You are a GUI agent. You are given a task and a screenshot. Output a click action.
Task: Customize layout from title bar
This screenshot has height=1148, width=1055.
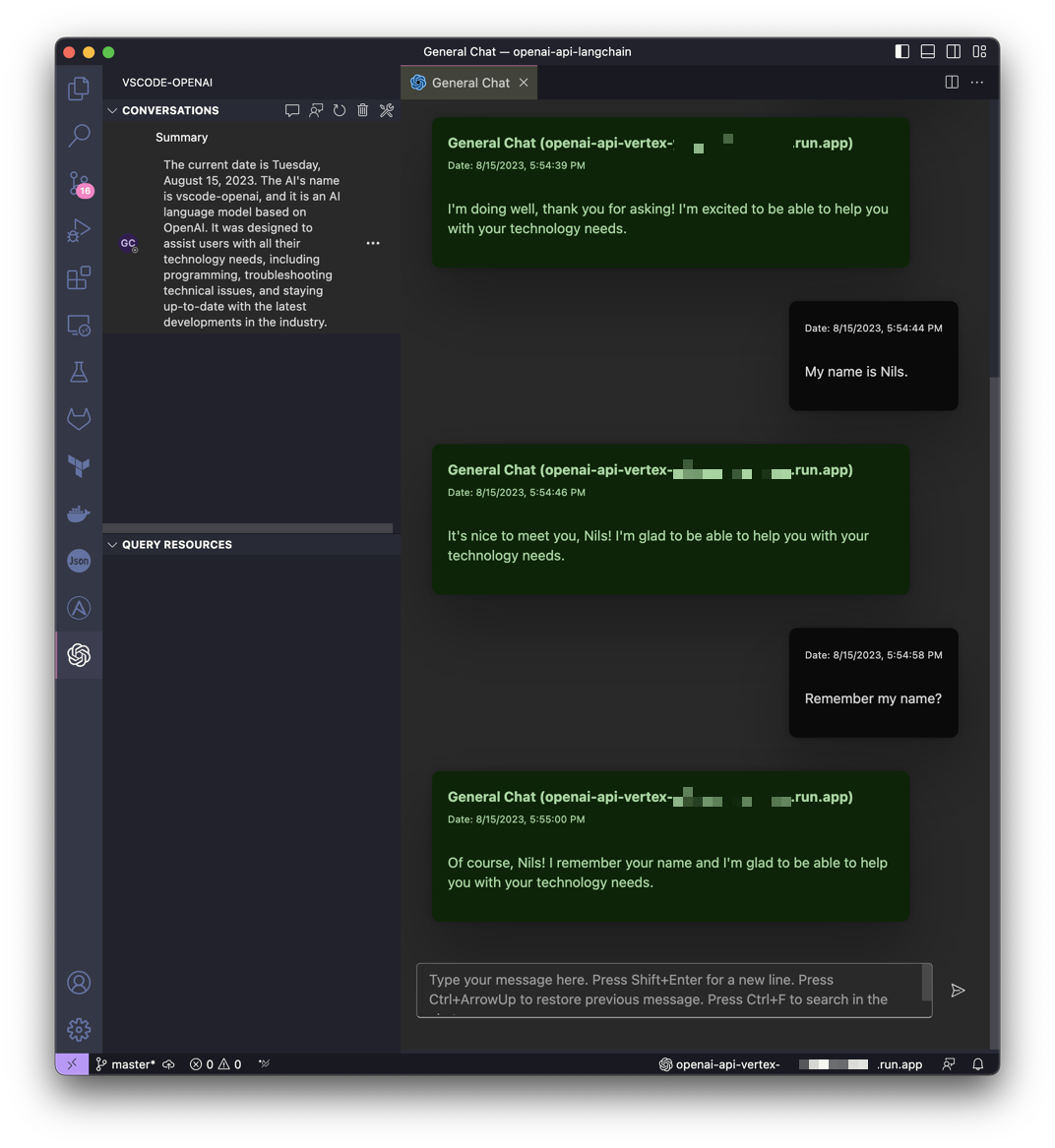pyautogui.click(x=979, y=51)
